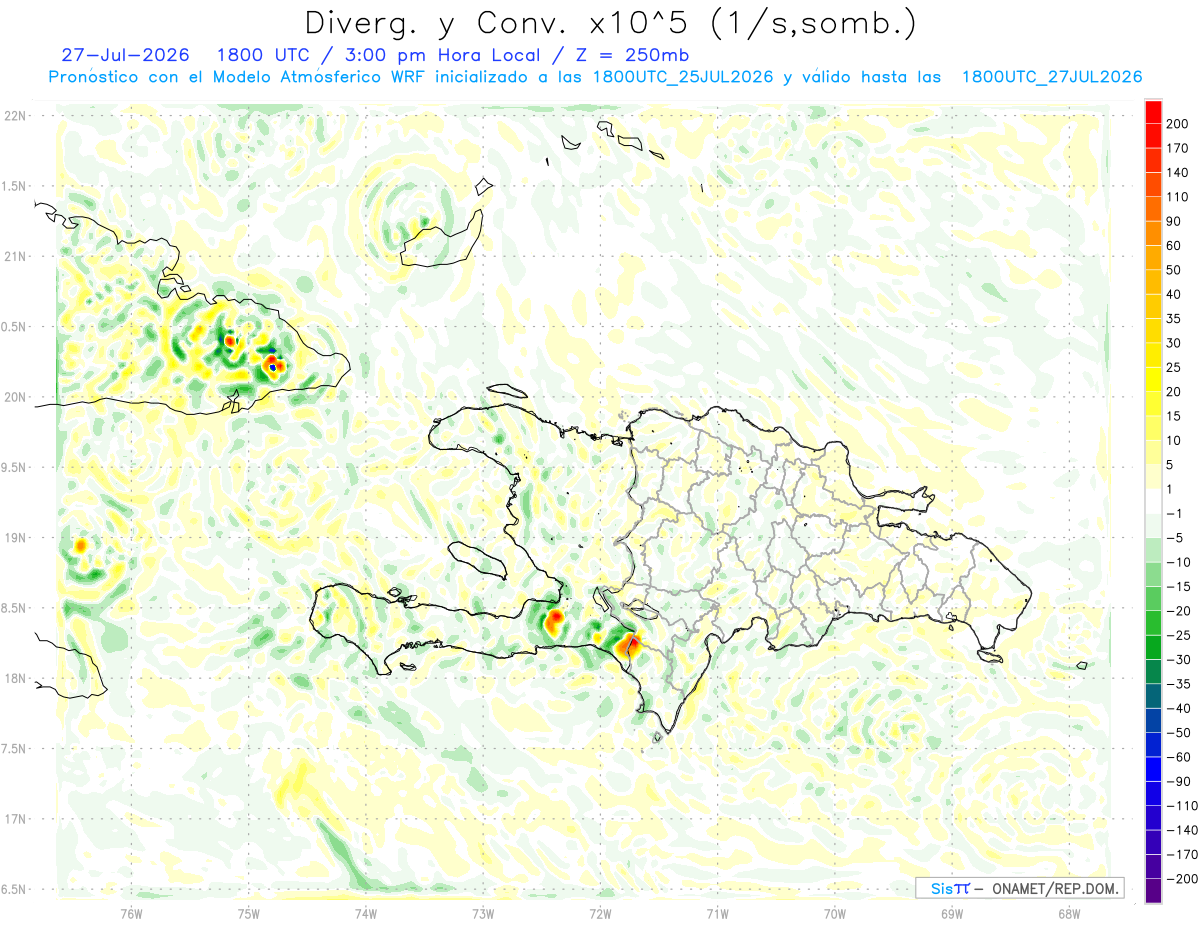The image size is (1200, 927).
Task: Click the '74W' longitude label
Action: click(x=365, y=914)
